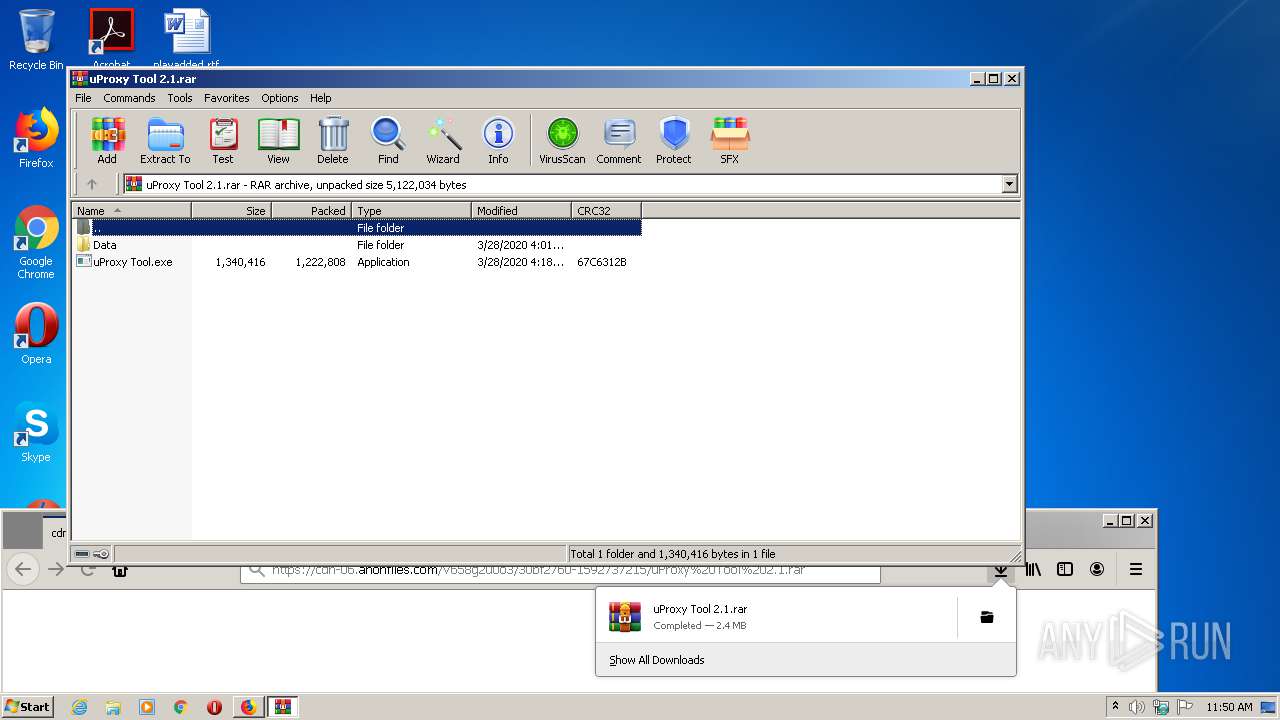Click the SFX toolbar icon
This screenshot has width=1280, height=720.
[x=730, y=140]
